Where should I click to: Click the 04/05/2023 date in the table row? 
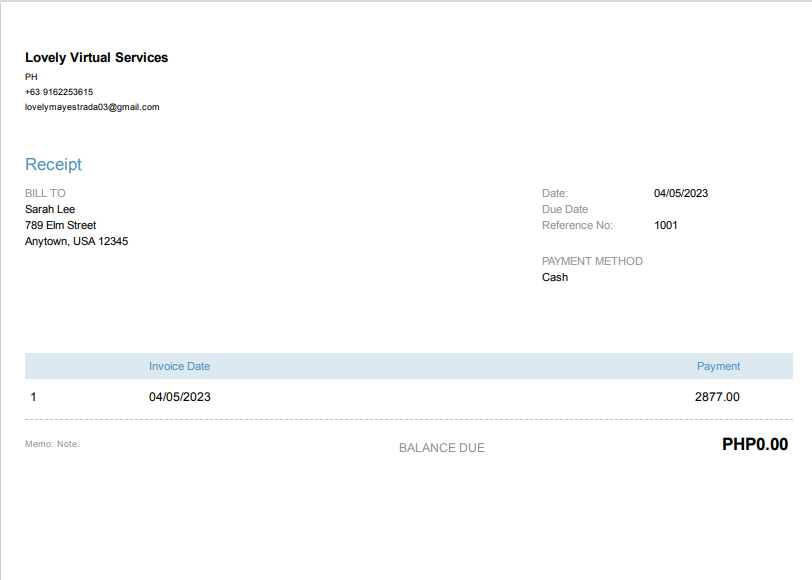point(180,397)
